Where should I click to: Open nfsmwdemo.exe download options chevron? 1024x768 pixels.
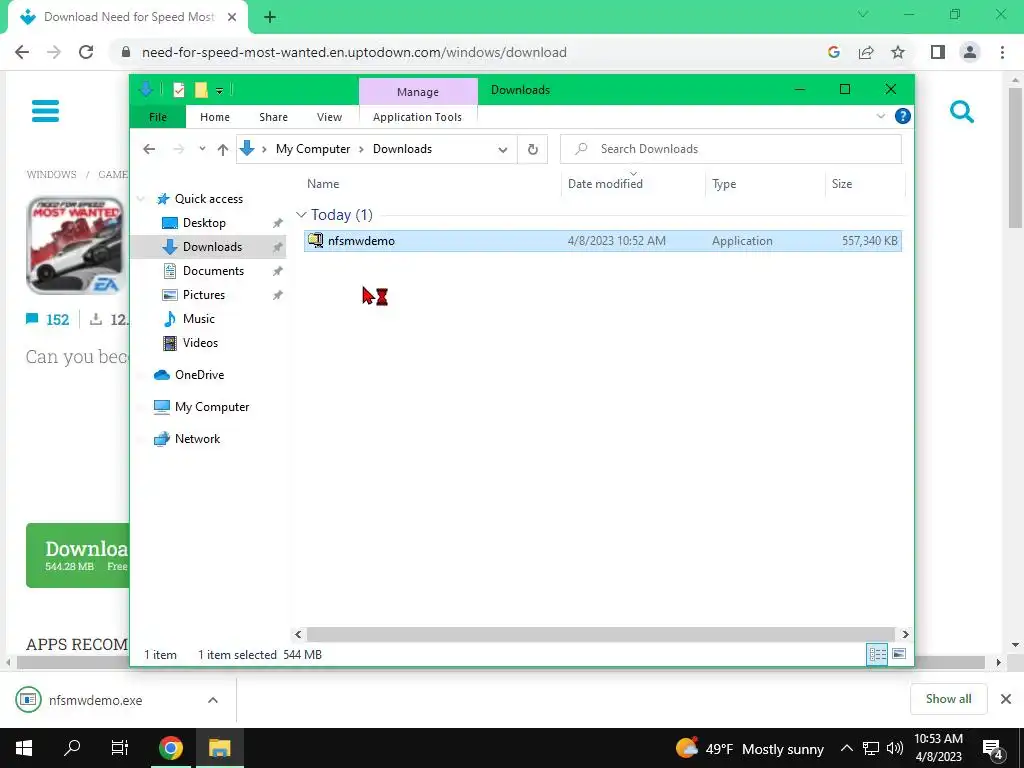pyautogui.click(x=213, y=700)
